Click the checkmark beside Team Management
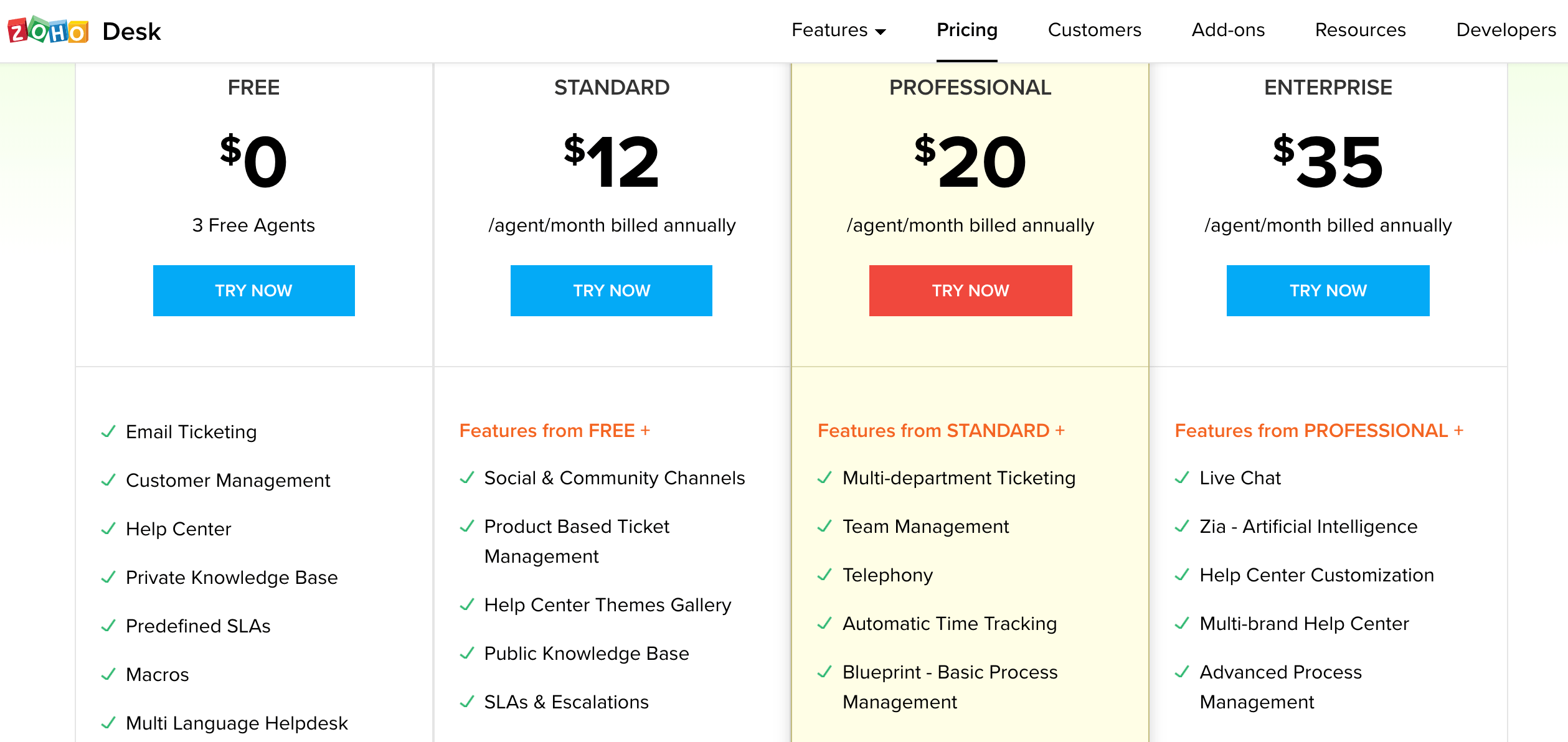The image size is (1568, 742). [x=824, y=526]
